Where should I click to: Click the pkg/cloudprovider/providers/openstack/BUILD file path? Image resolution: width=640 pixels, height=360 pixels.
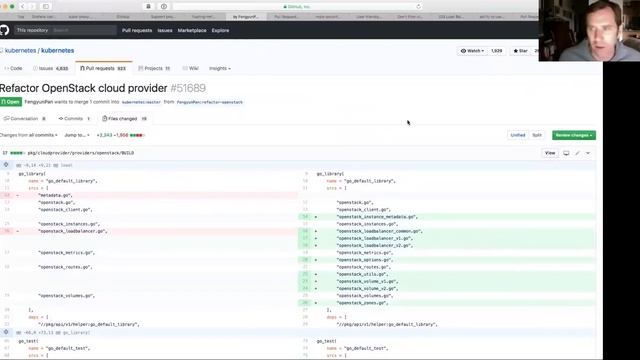click(81, 153)
